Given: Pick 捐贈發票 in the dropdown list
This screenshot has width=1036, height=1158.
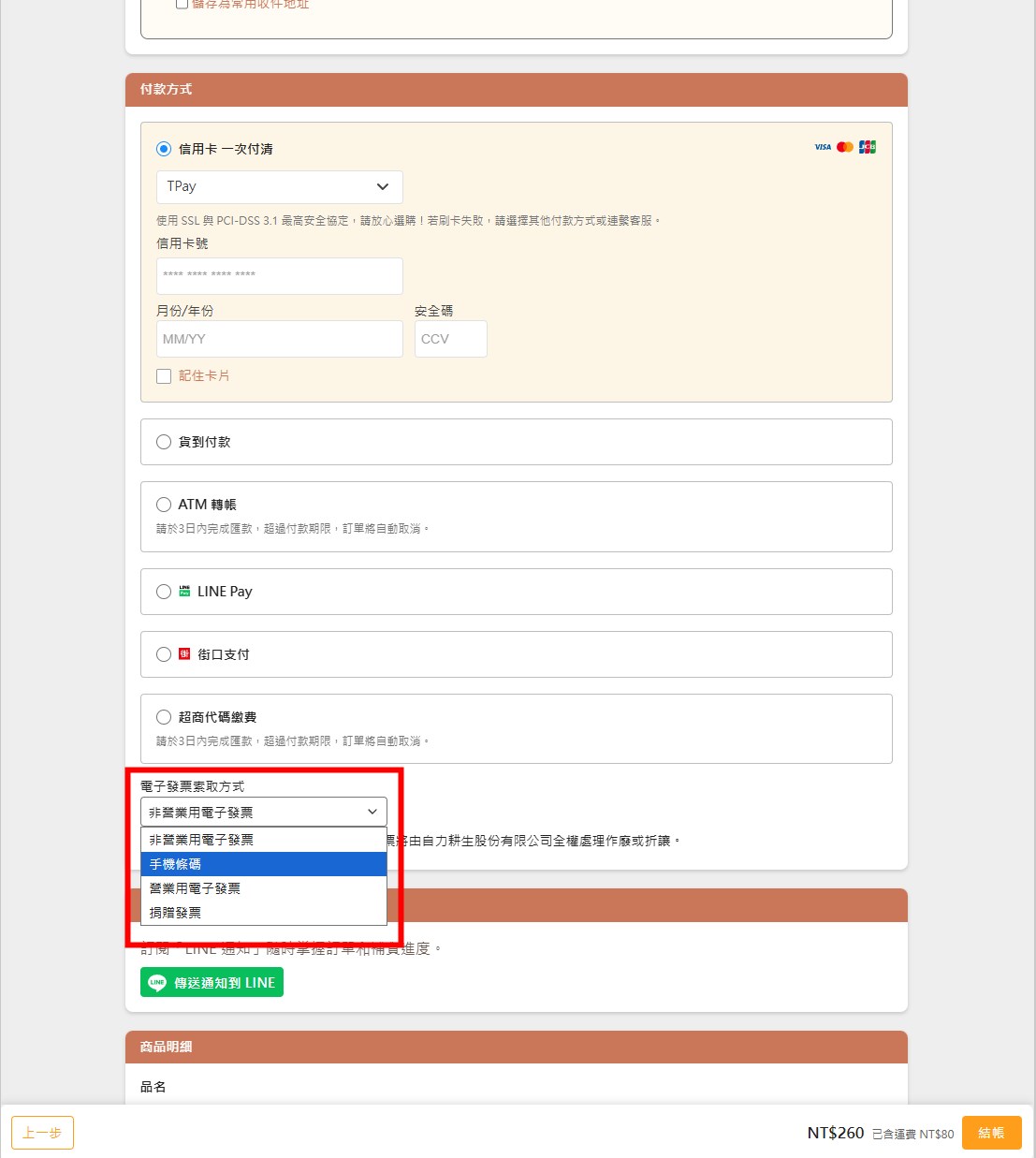Looking at the screenshot, I should pyautogui.click(x=263, y=913).
